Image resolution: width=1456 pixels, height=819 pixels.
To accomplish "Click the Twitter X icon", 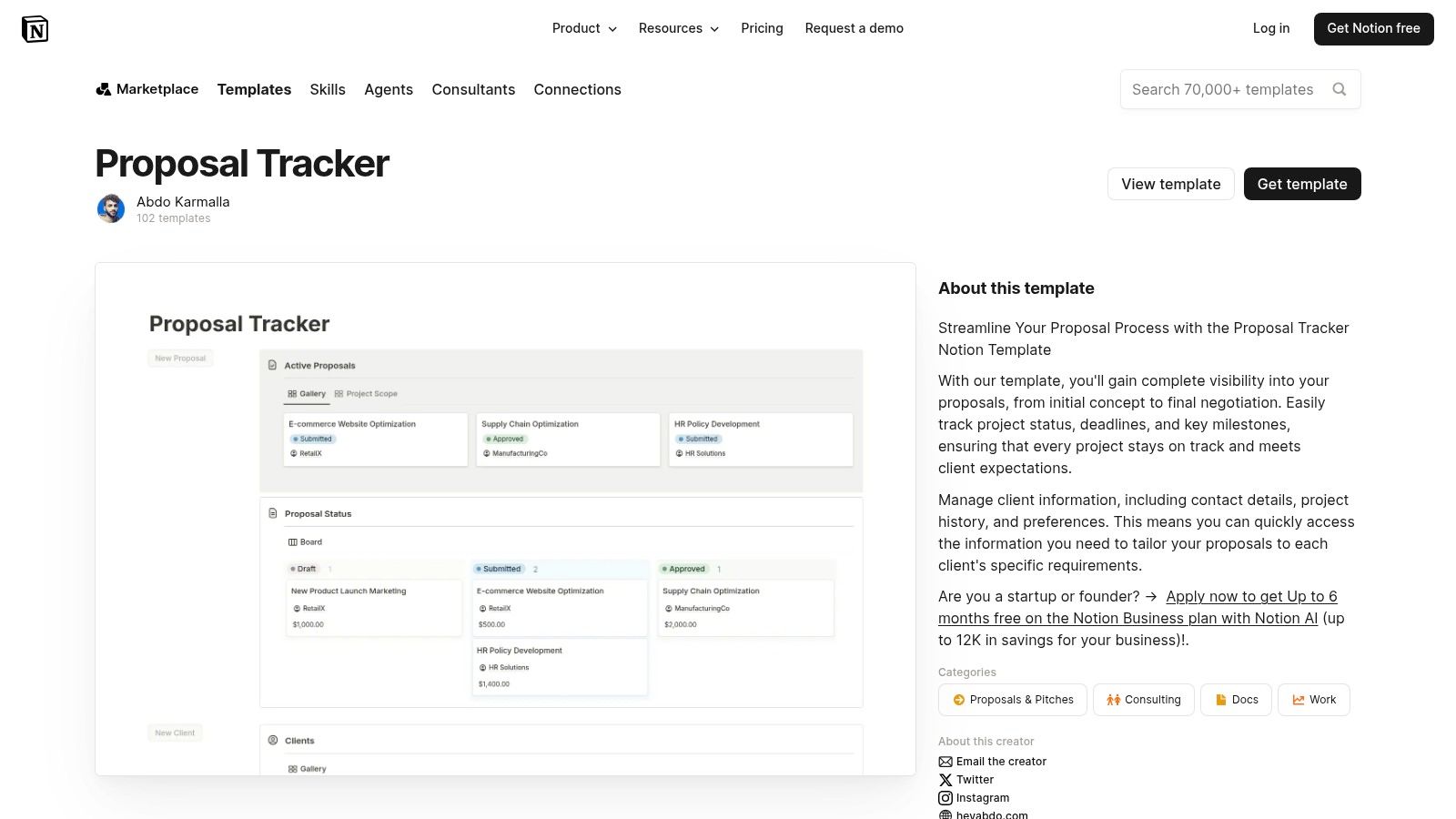I will click(x=945, y=780).
